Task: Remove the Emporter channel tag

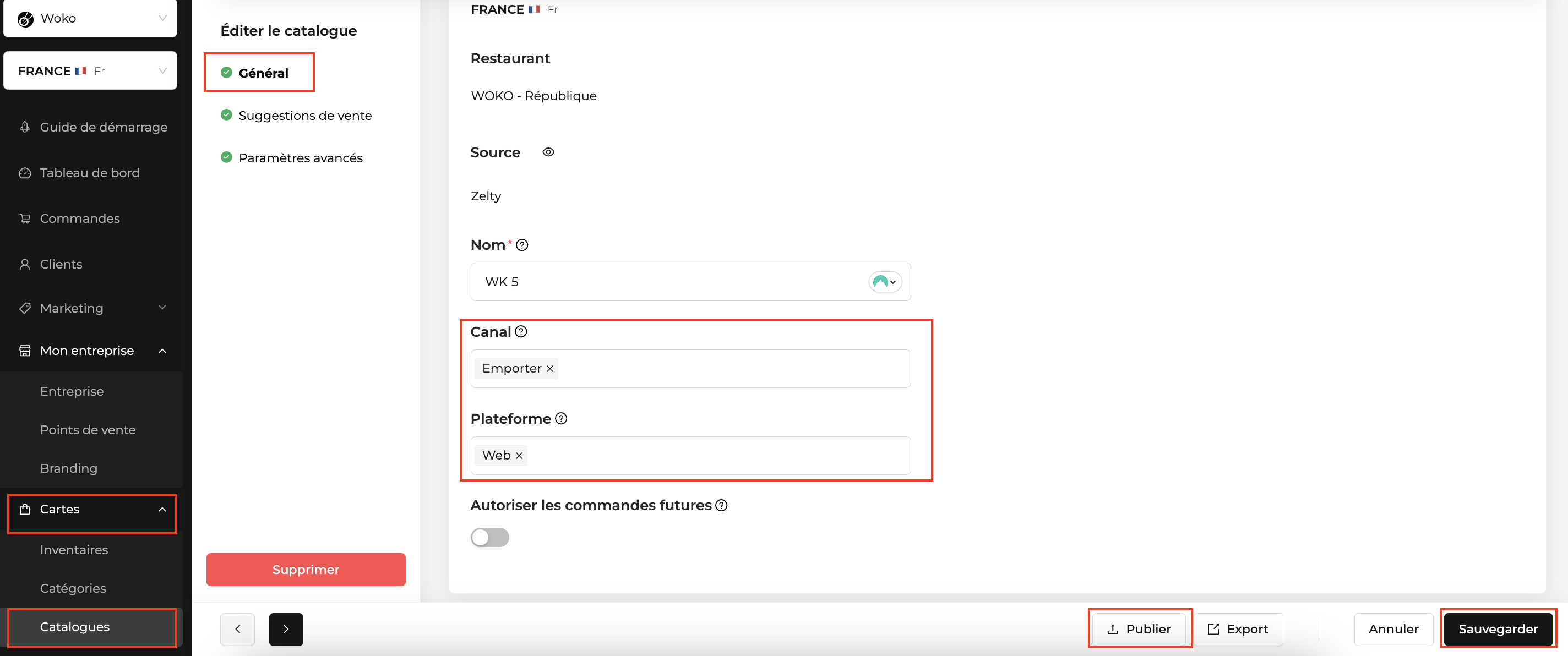Action: pyautogui.click(x=549, y=369)
